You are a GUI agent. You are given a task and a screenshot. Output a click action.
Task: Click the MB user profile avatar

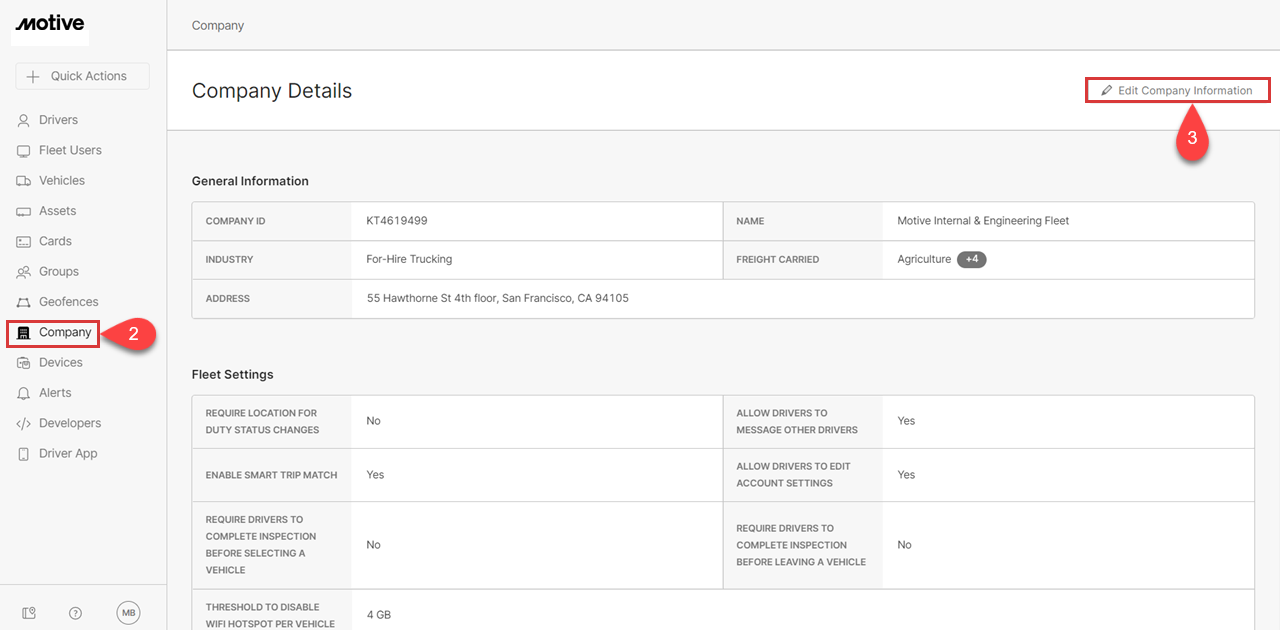point(128,613)
